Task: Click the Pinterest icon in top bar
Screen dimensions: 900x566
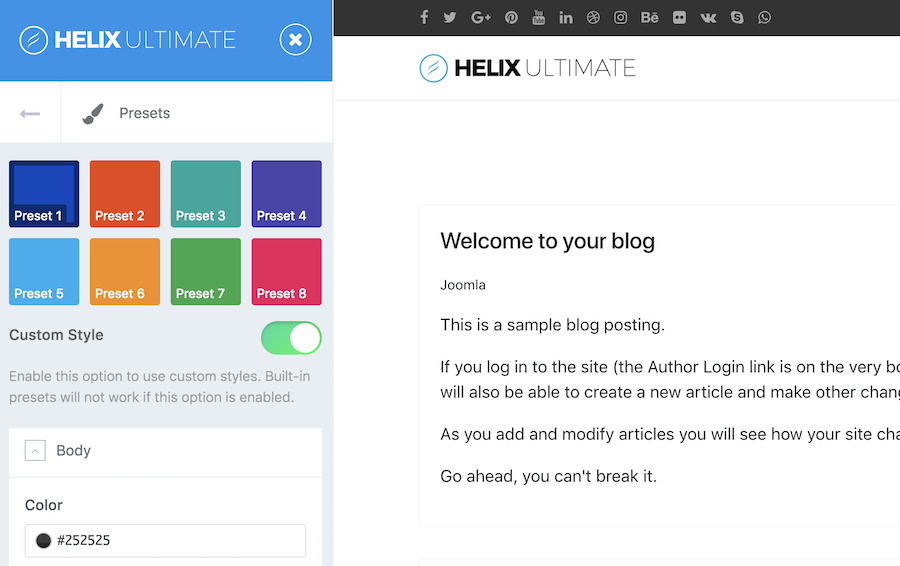Action: click(x=511, y=17)
